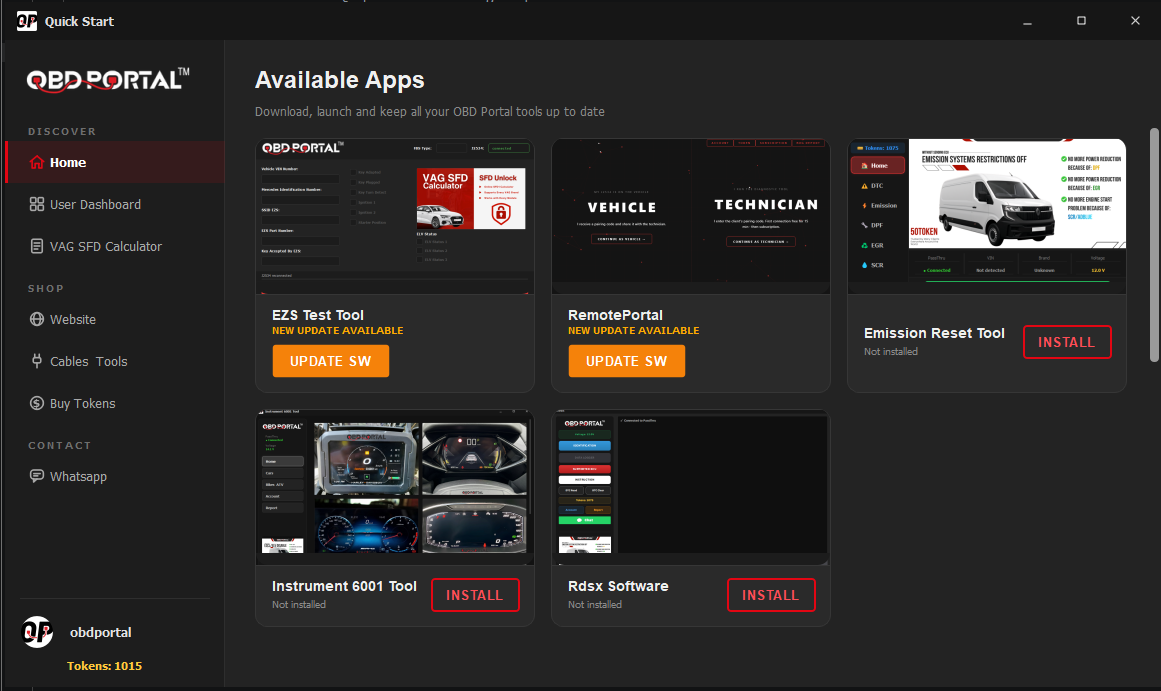Click the 'Rdsx Software' title text
Viewport: 1161px width, 691px height.
pos(618,586)
